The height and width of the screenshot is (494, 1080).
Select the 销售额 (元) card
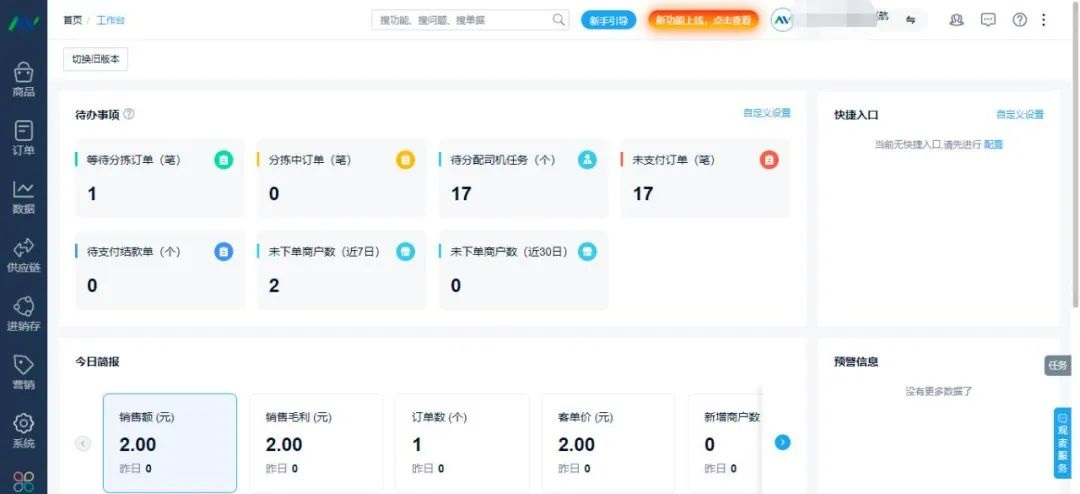click(170, 442)
